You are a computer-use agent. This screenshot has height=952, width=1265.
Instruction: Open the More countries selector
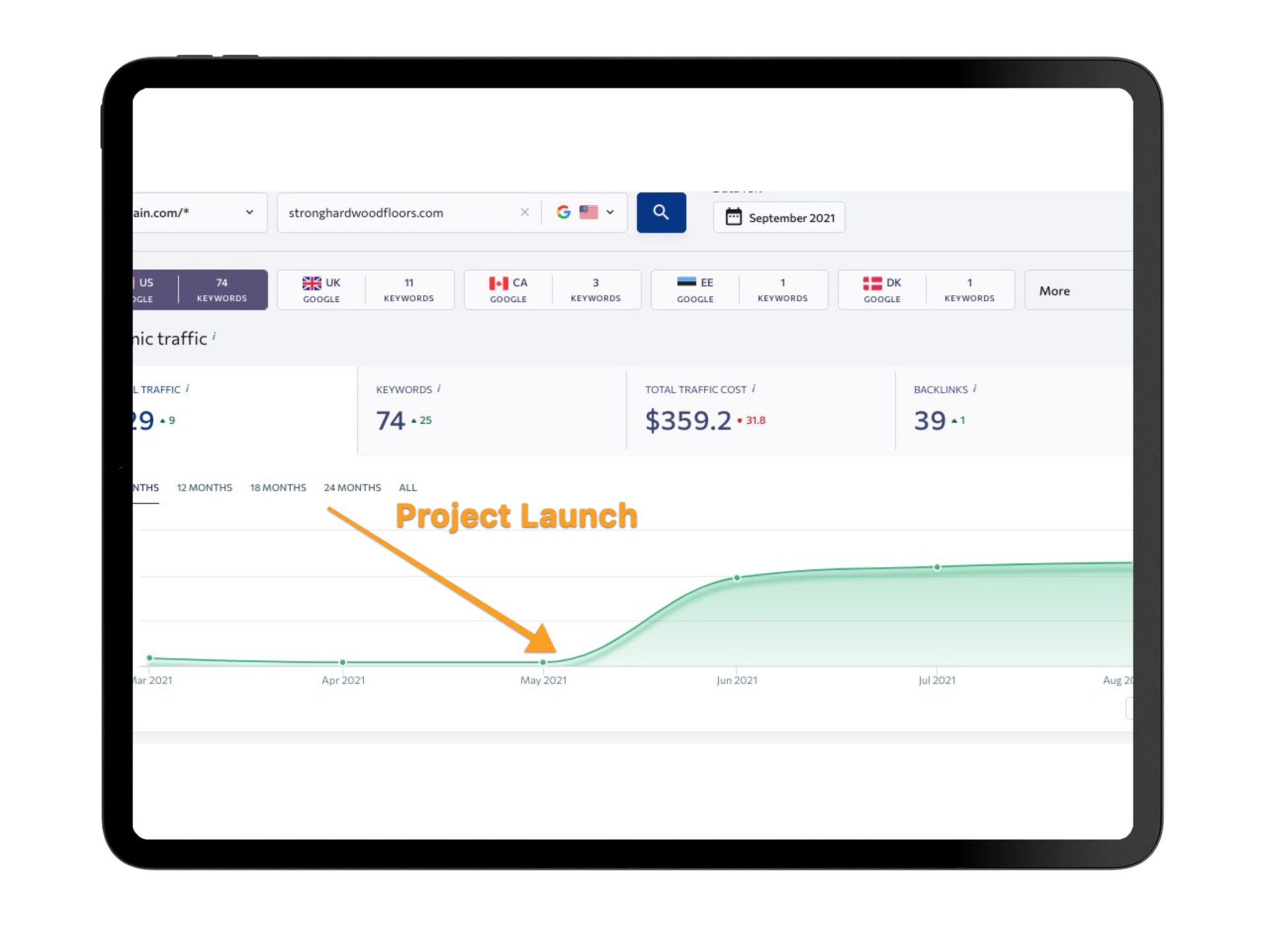point(1054,290)
